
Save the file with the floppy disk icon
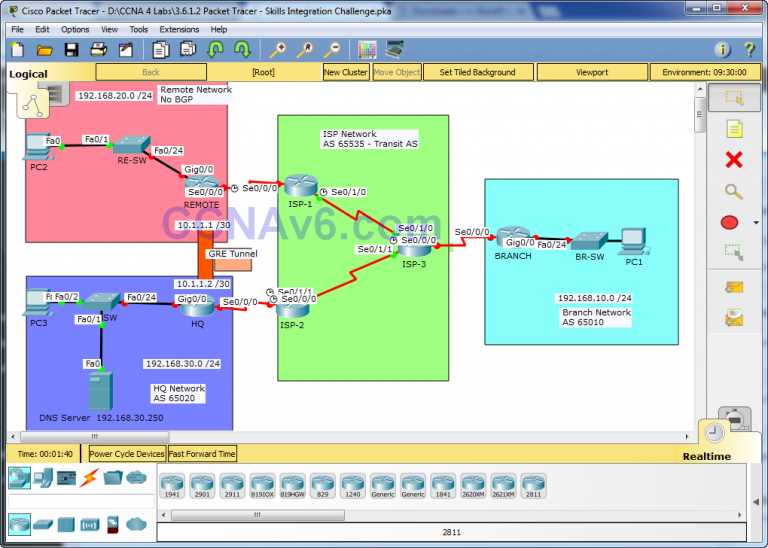pos(72,49)
